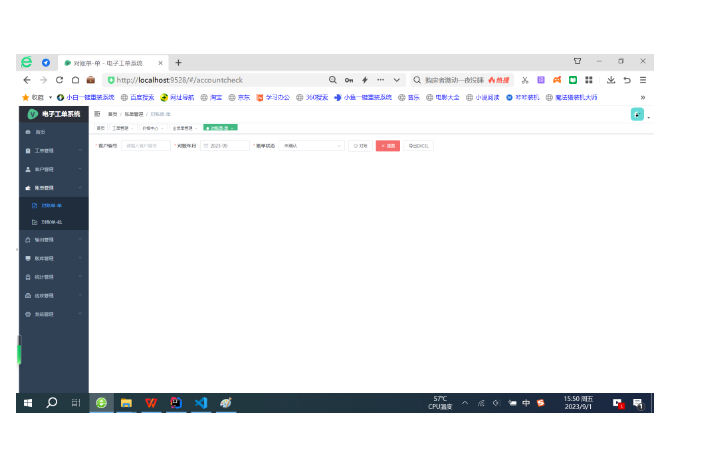This screenshot has height=450, width=722.
Task: Collapse the 账单管理 sidebar menu
Action: point(52,187)
